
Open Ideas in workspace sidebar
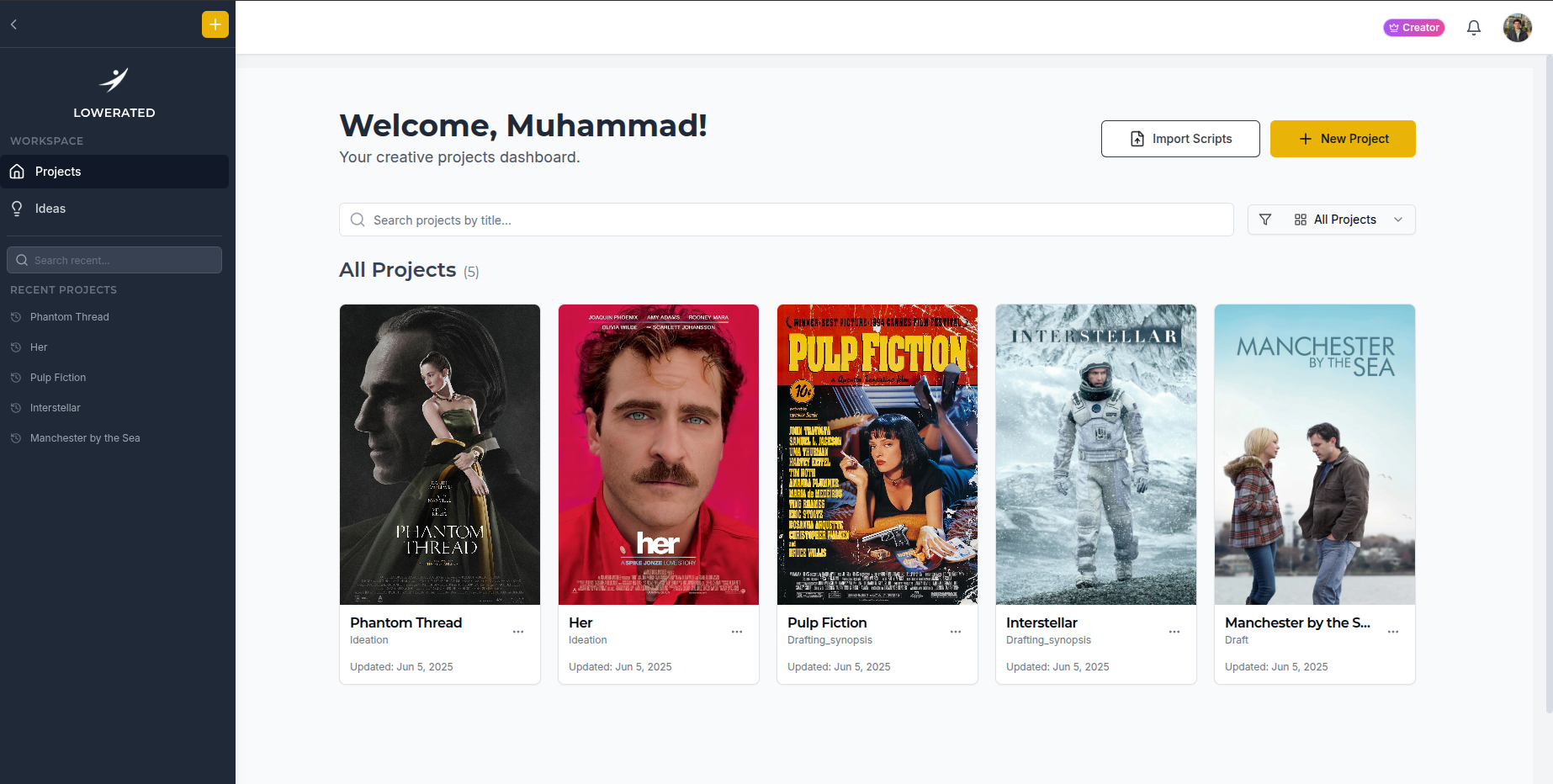[114, 209]
